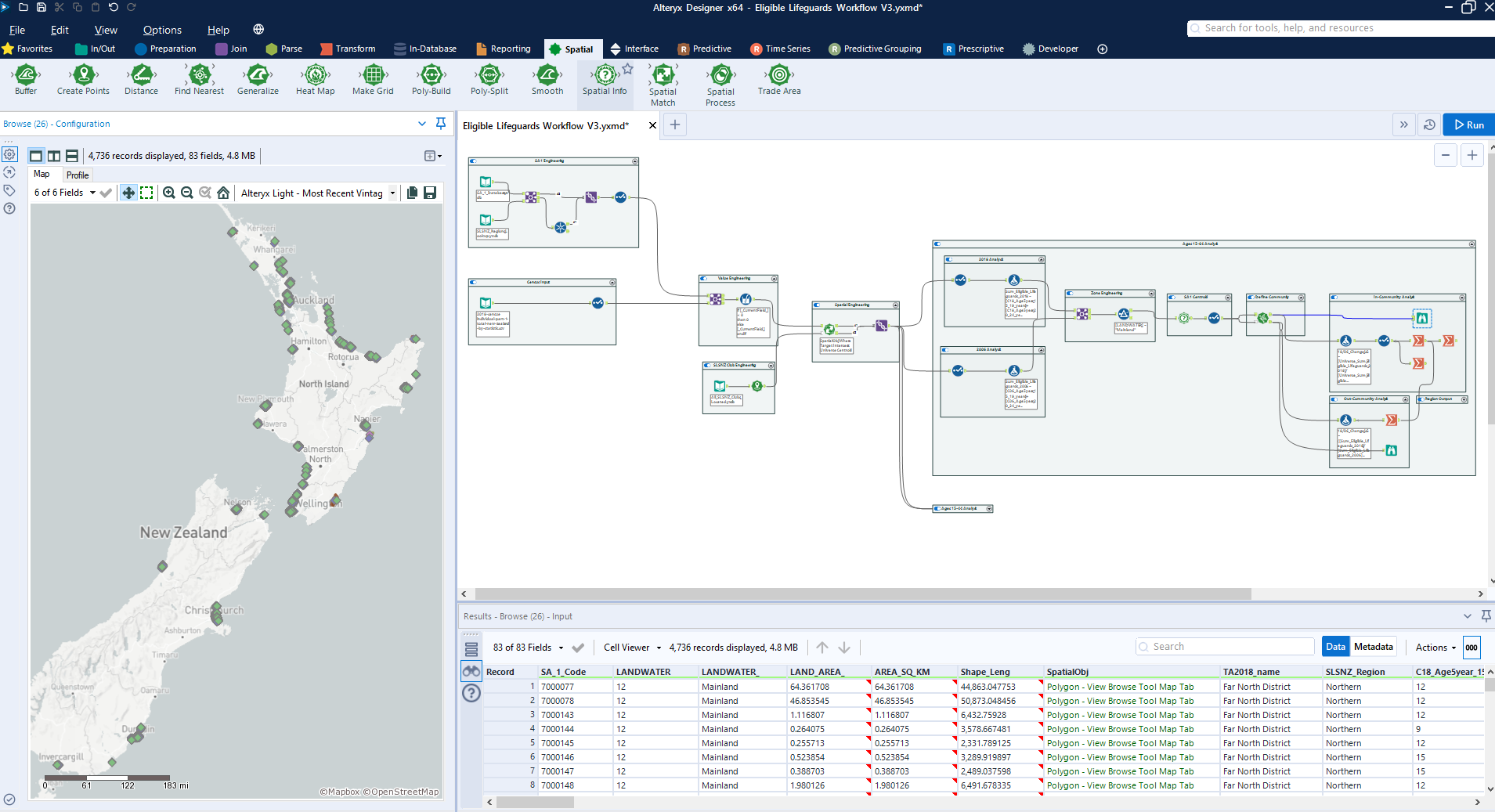Click the Results search field
Image resolution: width=1495 pixels, height=812 pixels.
tap(1225, 647)
